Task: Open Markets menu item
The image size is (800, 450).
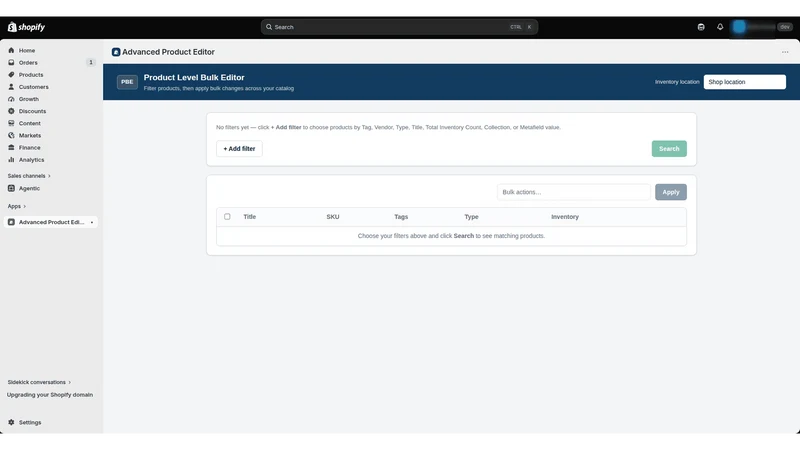Action: coord(30,136)
